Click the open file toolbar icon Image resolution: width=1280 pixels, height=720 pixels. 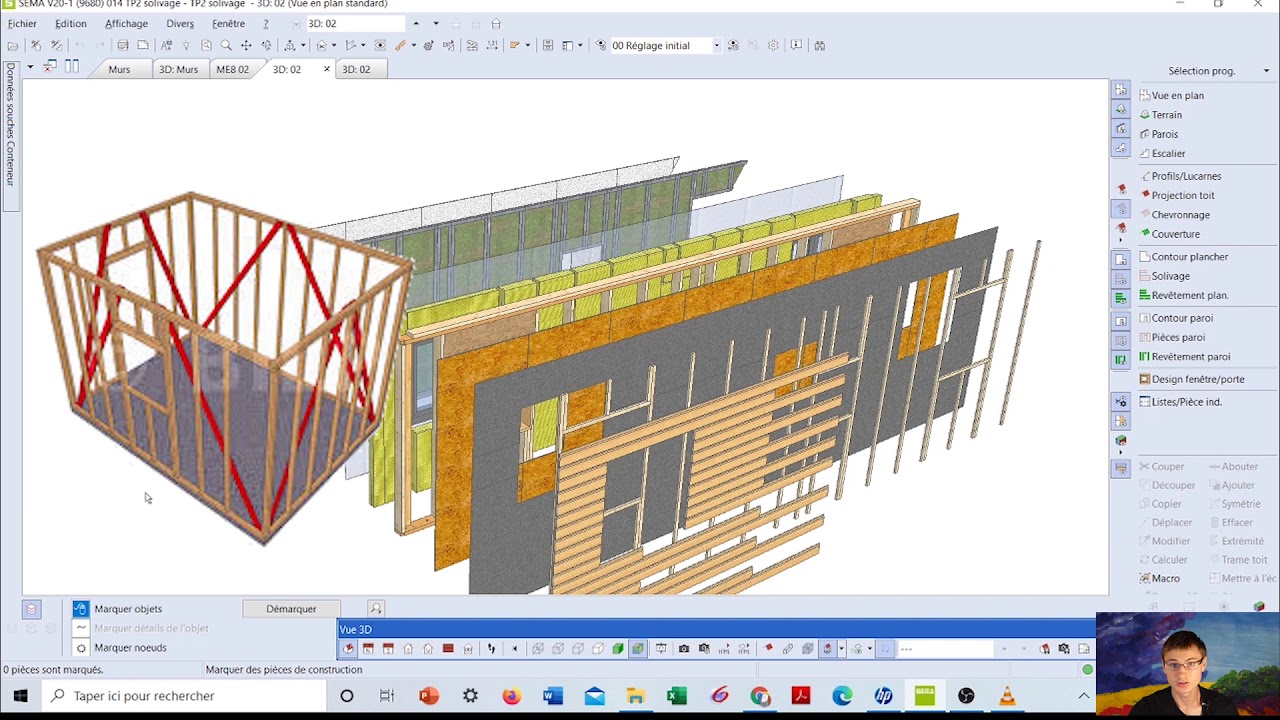point(13,45)
